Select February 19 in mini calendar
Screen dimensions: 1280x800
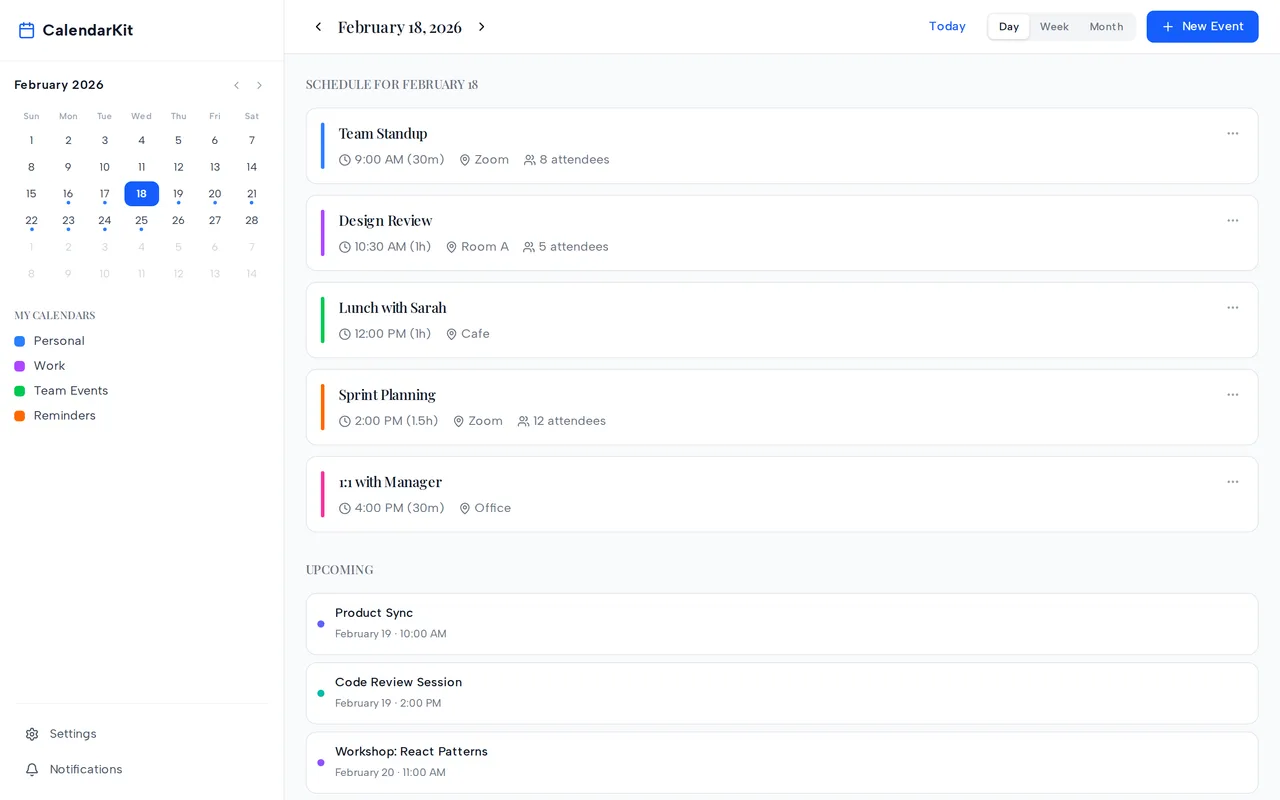click(x=178, y=194)
